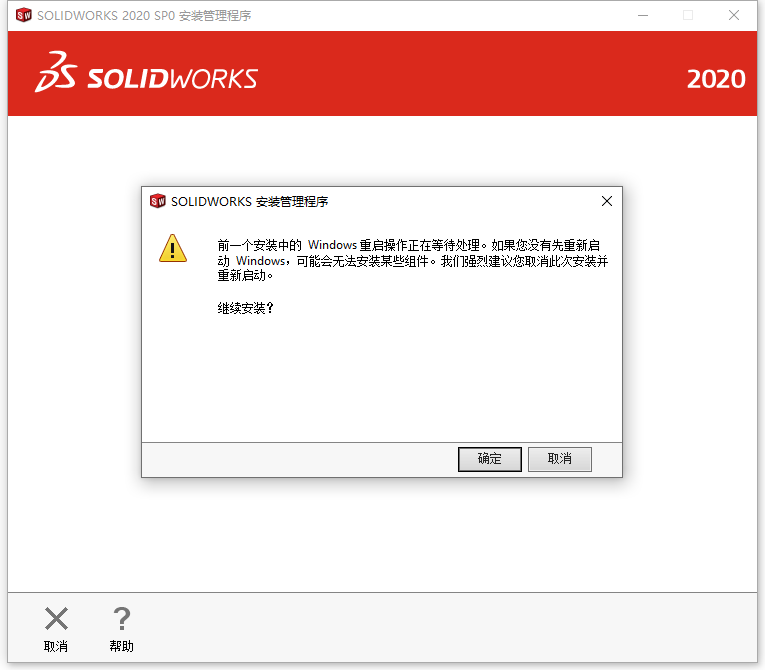This screenshot has height=670, width=765.
Task: Click the 取消 label in bottom bar
Action: [56, 647]
